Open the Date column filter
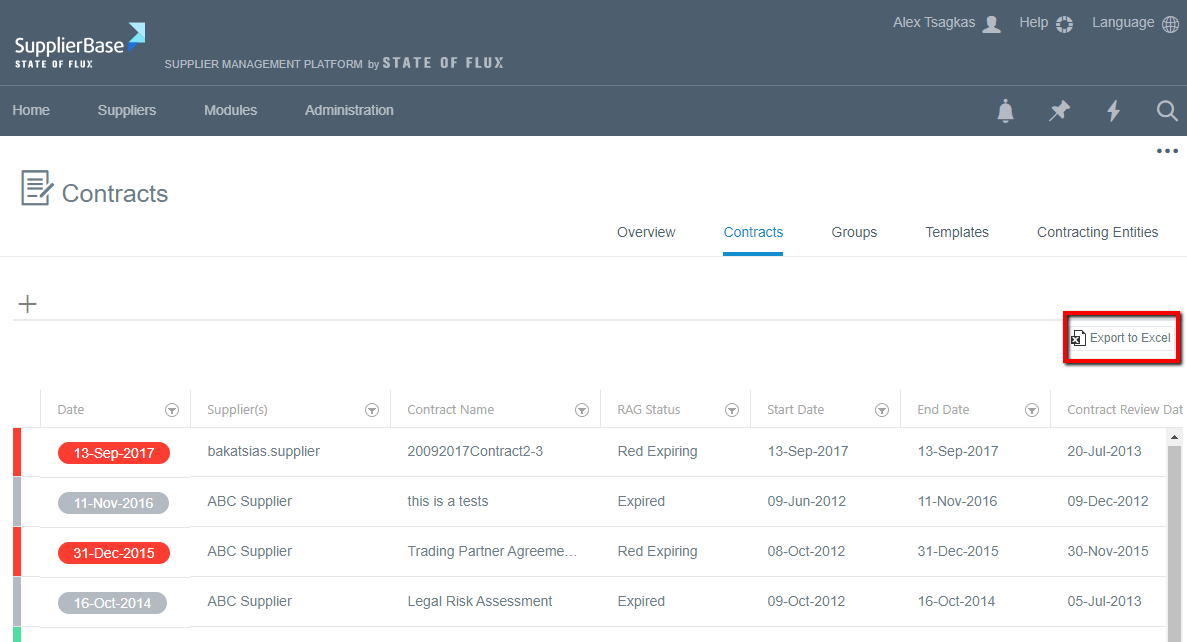1187x642 pixels. [x=172, y=410]
